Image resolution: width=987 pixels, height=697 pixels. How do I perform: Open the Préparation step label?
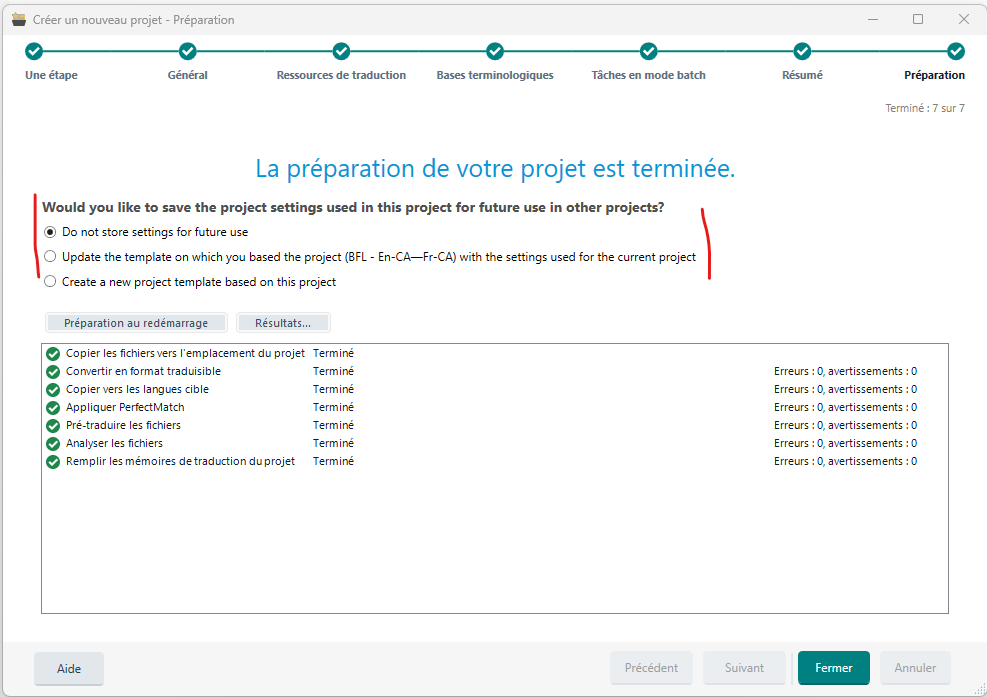pos(934,75)
